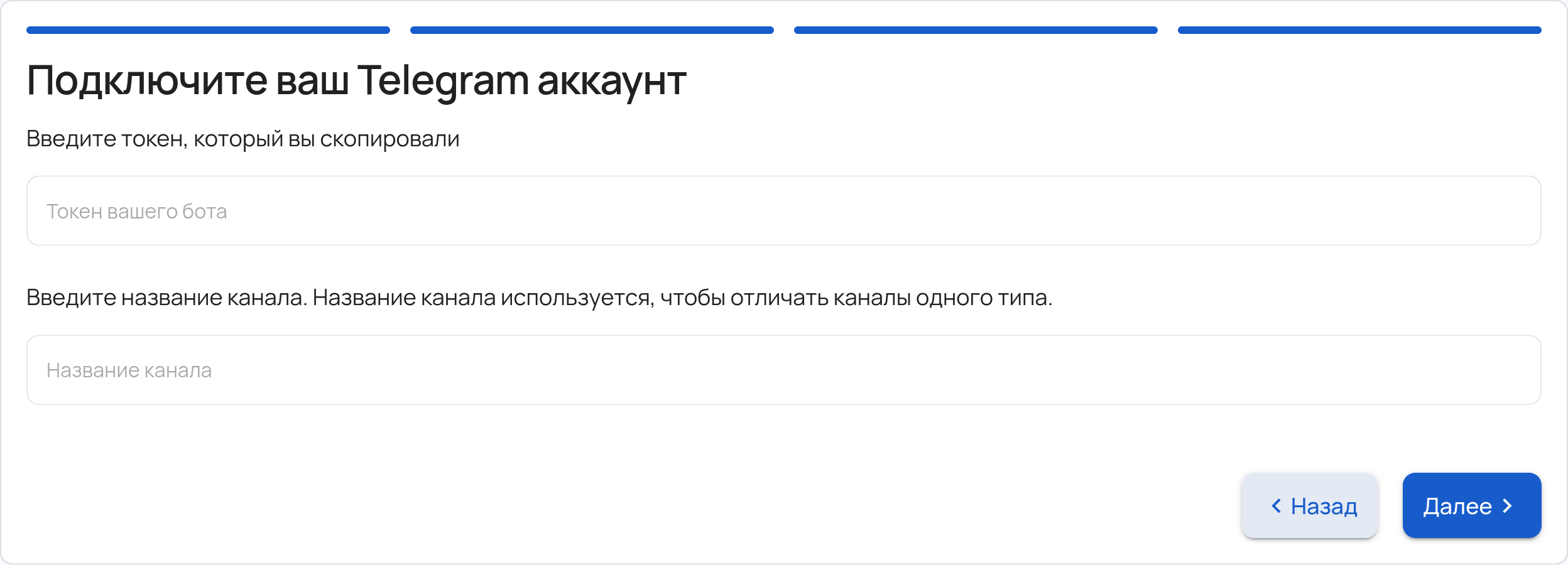
Task: Click the Далее label text
Action: 1457,506
